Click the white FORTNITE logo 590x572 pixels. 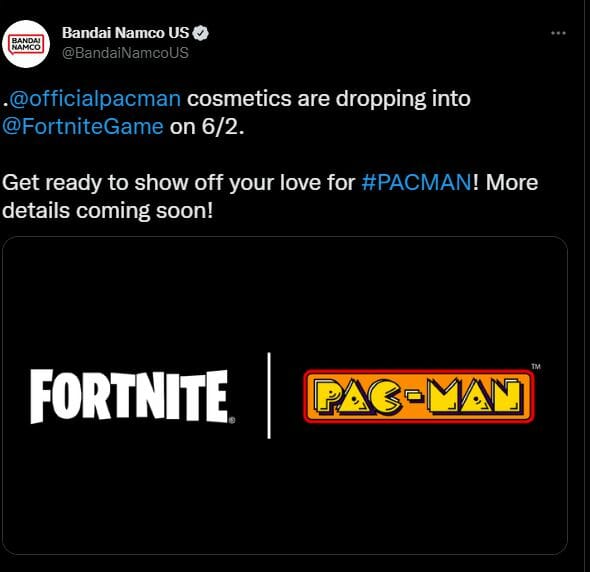(129, 396)
